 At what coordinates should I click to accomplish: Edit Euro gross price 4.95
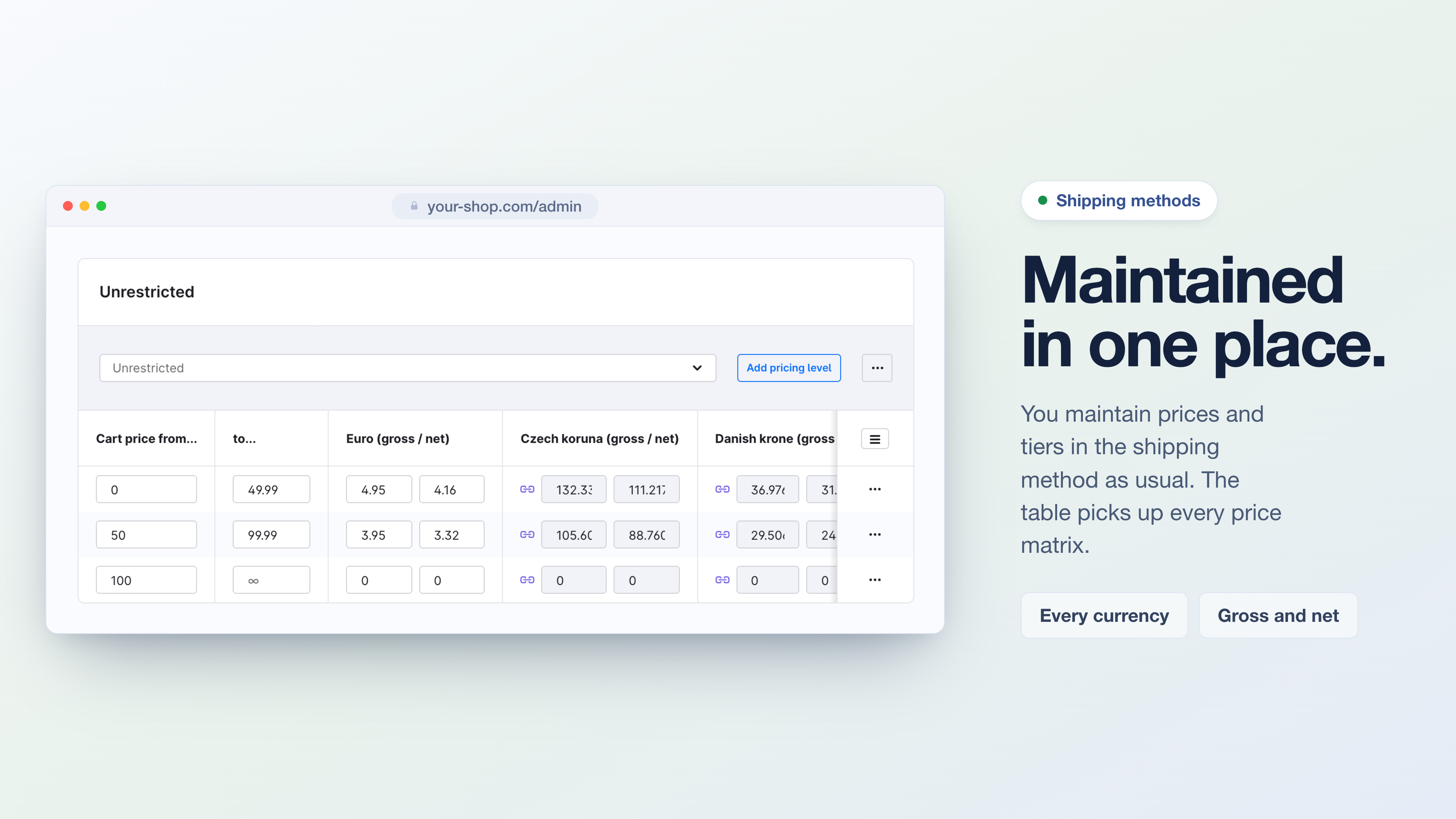[379, 490]
